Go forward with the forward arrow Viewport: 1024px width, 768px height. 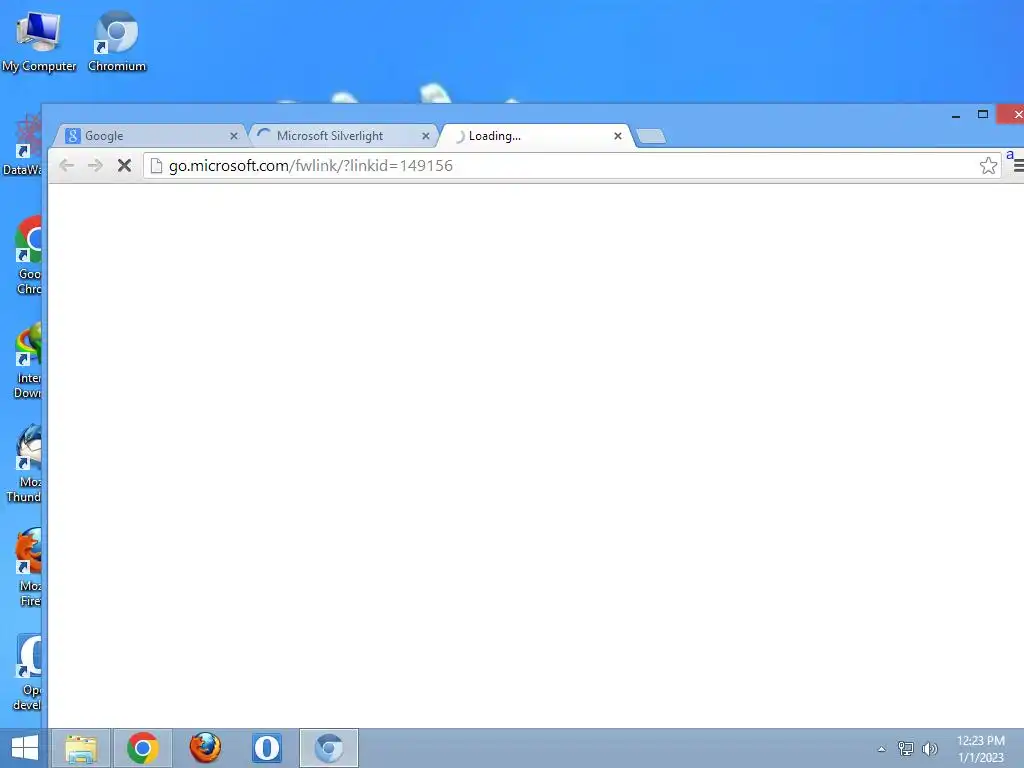pyautogui.click(x=95, y=165)
